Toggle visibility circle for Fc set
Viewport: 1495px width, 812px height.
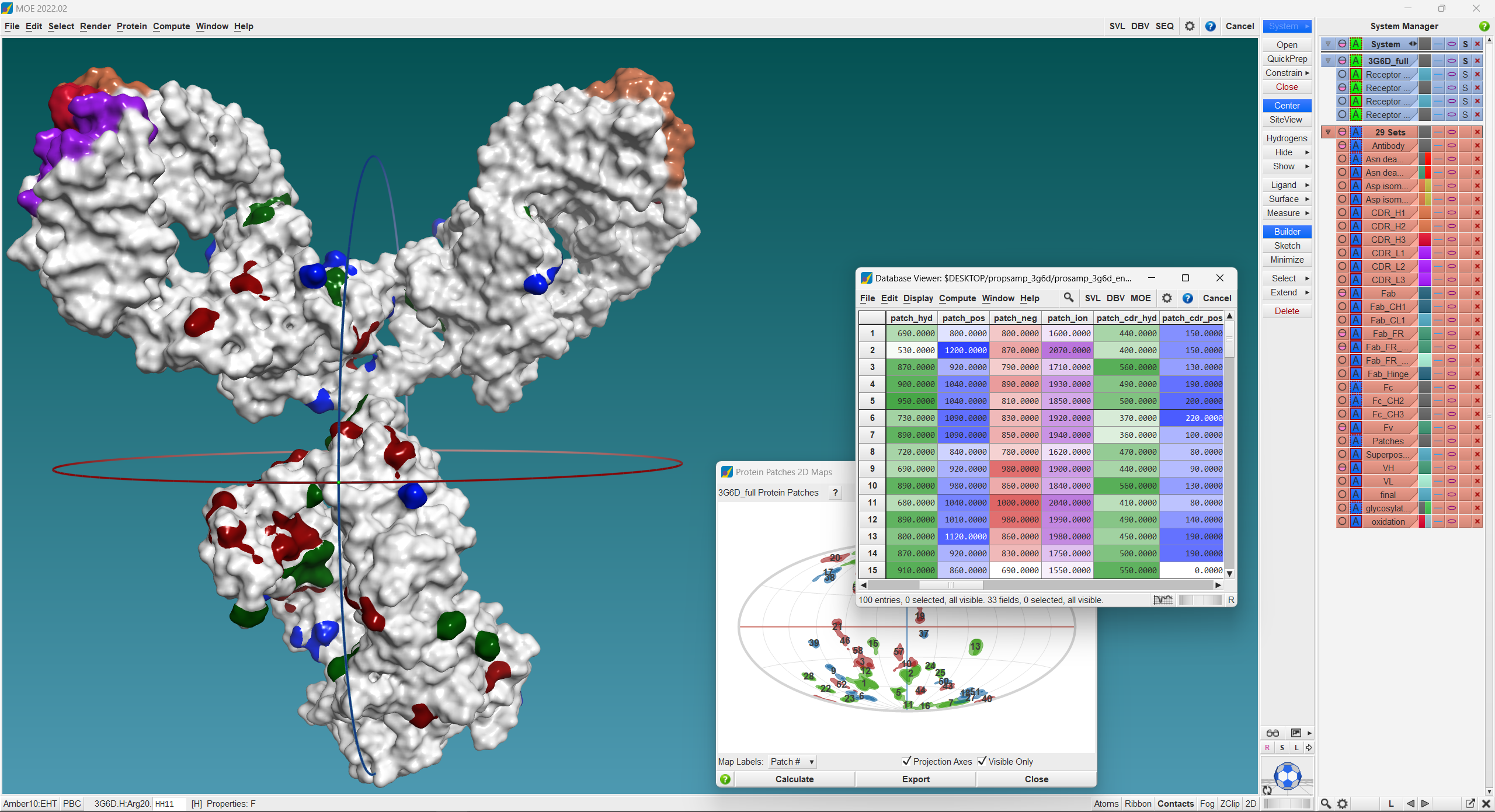[x=1343, y=388]
